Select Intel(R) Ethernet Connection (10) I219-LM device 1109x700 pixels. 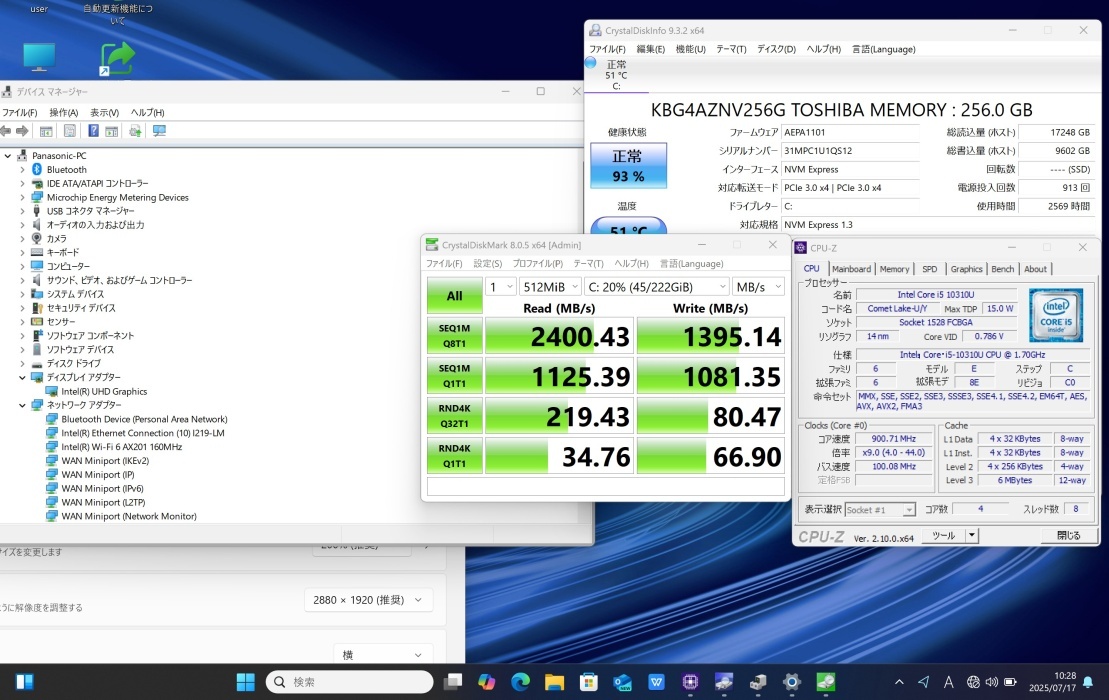point(143,433)
